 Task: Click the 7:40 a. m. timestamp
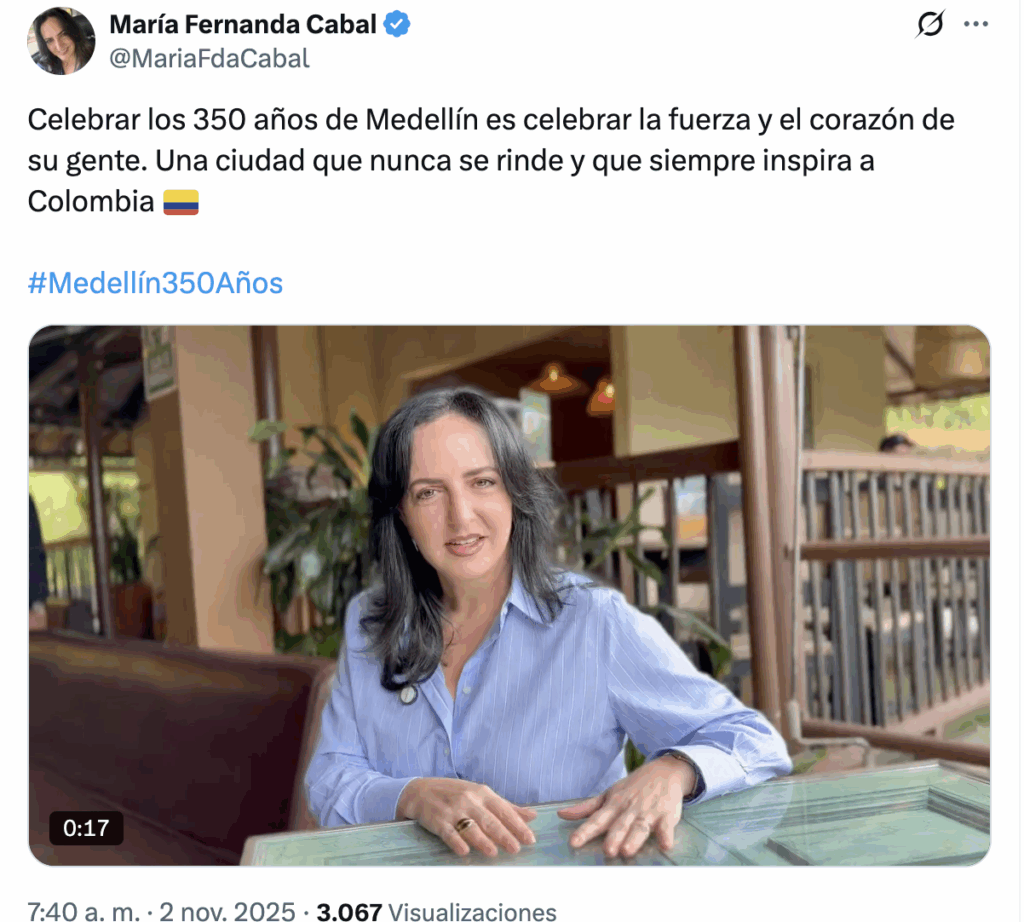(x=84, y=912)
